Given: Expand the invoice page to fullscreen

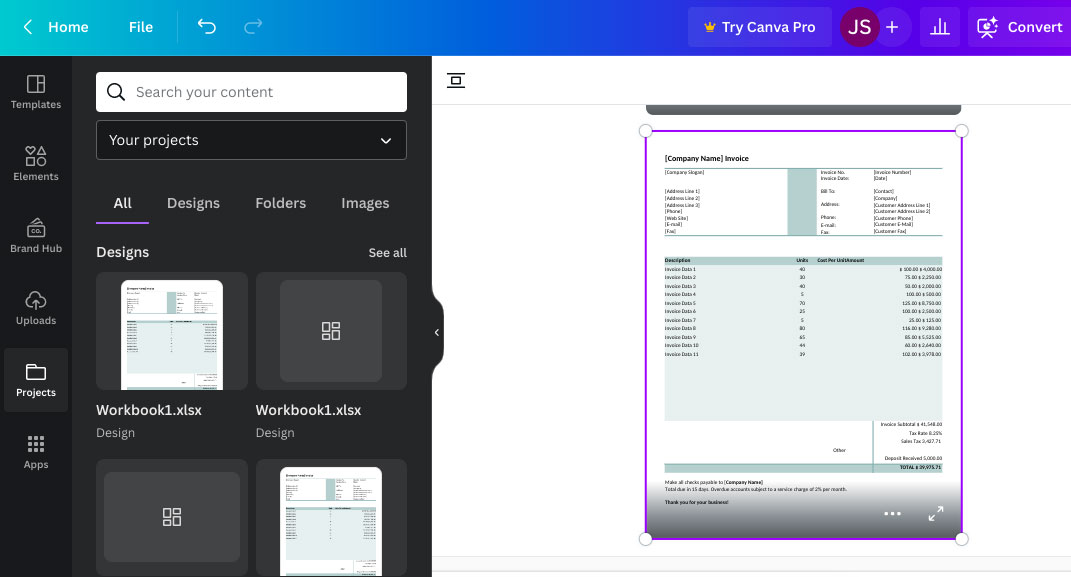Looking at the screenshot, I should (x=936, y=514).
